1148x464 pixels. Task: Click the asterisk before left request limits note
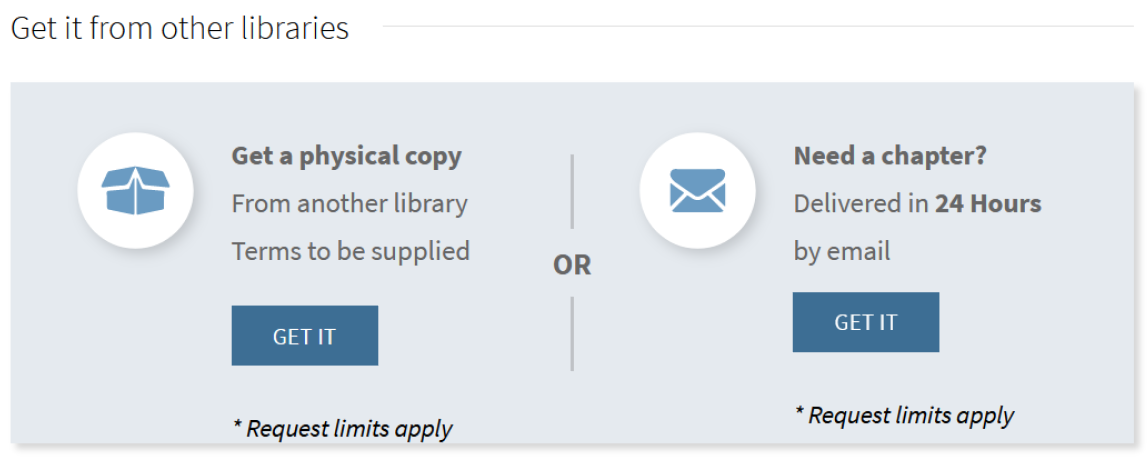click(x=238, y=427)
